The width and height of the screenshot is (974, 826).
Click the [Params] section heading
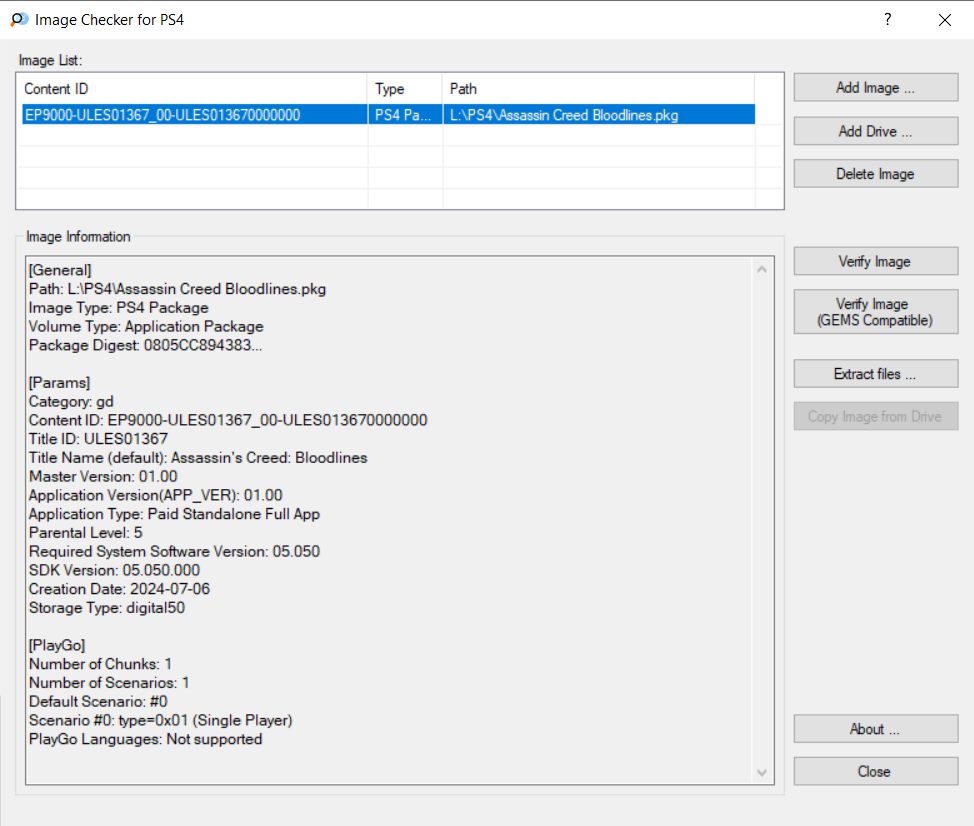click(60, 383)
